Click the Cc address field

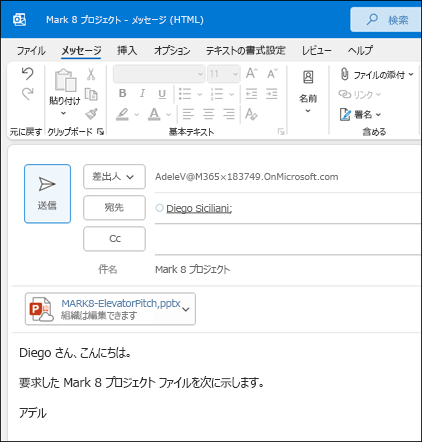[x=287, y=239]
